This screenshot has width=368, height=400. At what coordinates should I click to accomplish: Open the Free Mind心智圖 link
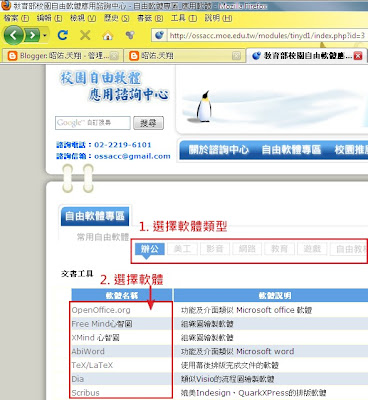point(102,324)
